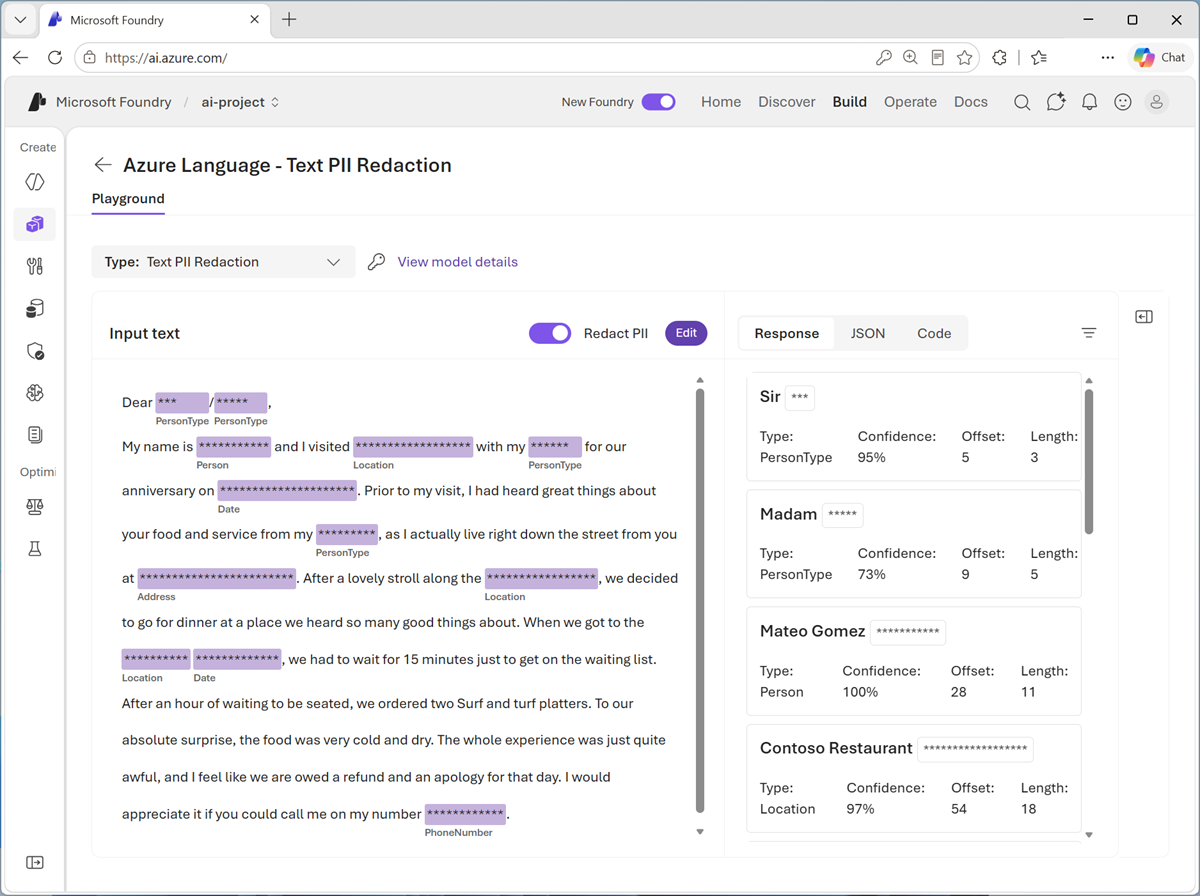Open search magnifier in Foundry header
This screenshot has width=1200, height=896.
coord(1022,102)
